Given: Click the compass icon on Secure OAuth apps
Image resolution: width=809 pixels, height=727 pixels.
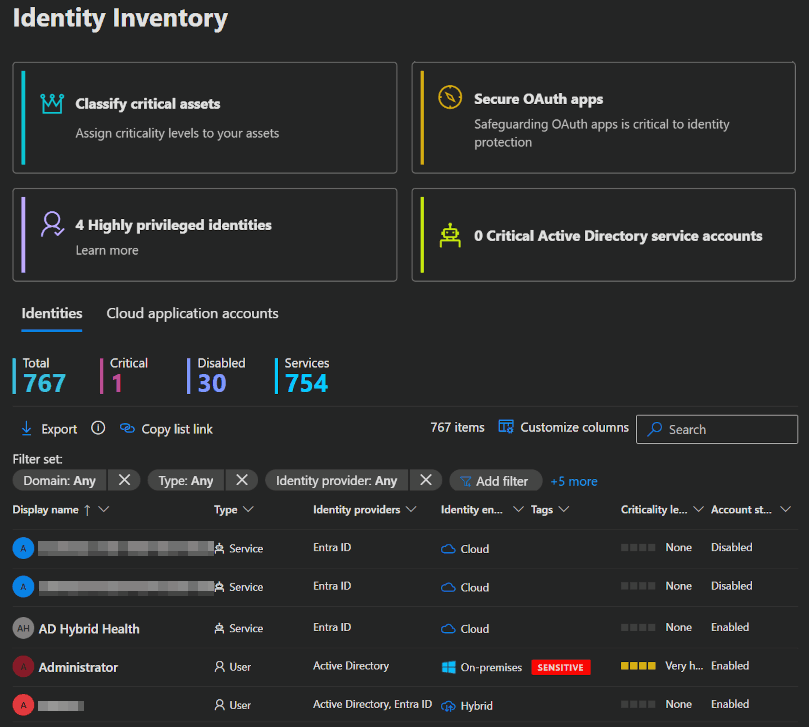Looking at the screenshot, I should point(450,98).
